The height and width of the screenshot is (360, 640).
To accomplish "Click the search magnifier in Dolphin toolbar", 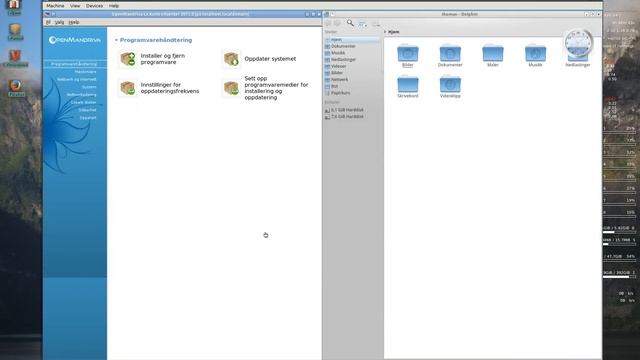I will (350, 23).
